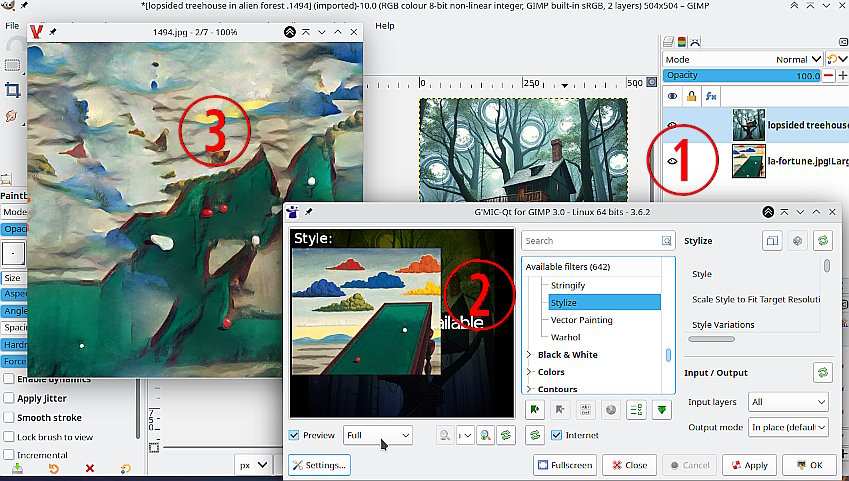Click the lopsided treehouse layer thumbnail
Image resolution: width=849 pixels, height=481 pixels.
point(748,125)
